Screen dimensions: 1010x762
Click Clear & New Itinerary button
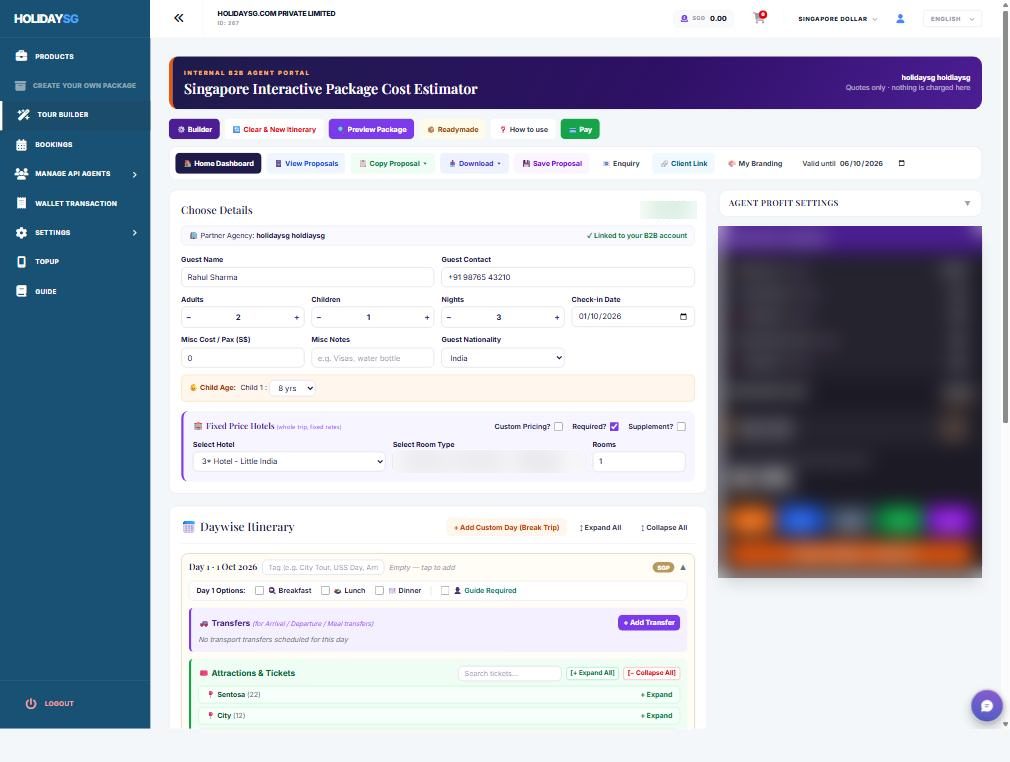coord(274,129)
